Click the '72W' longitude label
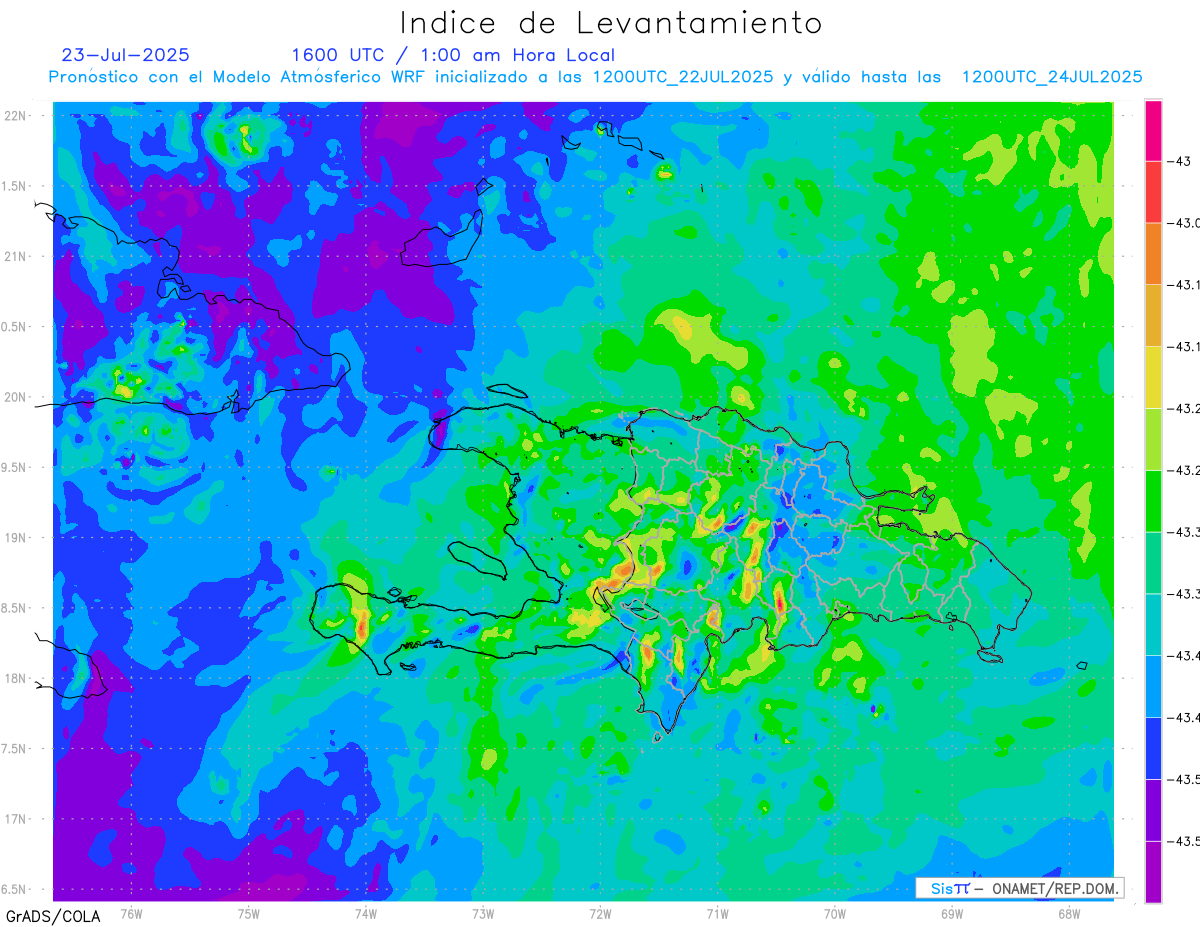 600,913
